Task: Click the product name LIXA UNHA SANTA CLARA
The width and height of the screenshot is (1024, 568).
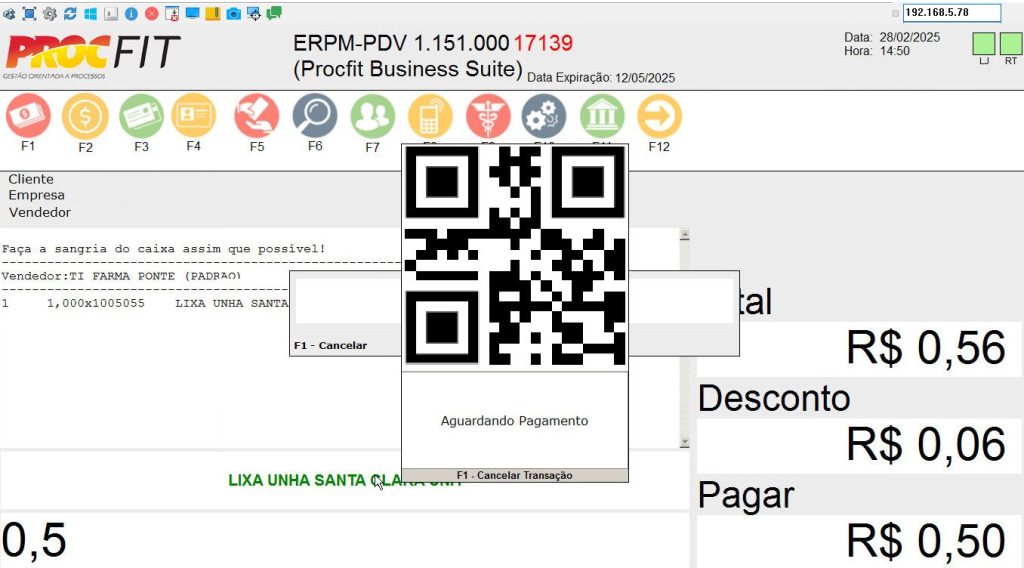Action: coord(345,481)
